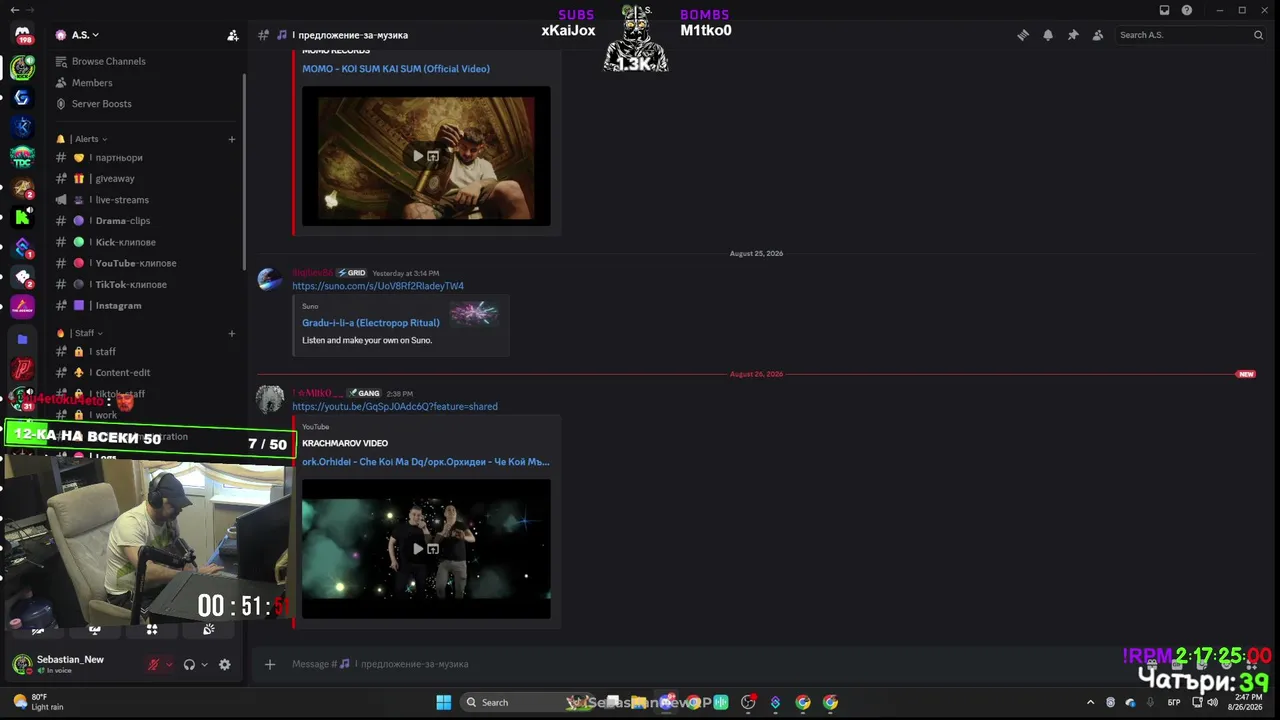
Task: Open the Discord inbox
Action: [1164, 10]
